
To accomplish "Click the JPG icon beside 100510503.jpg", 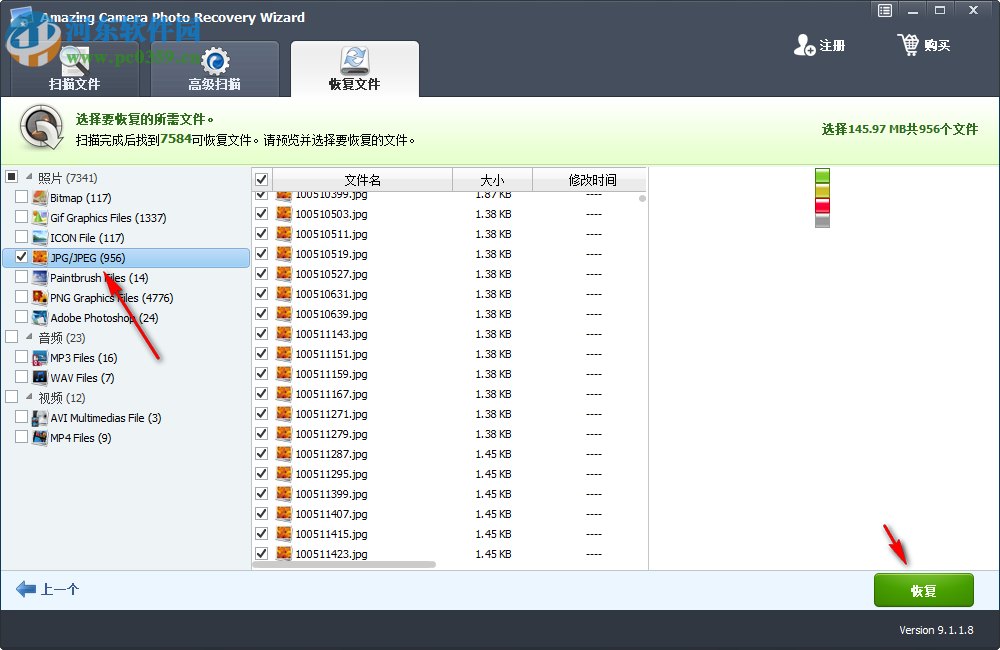I will 284,214.
